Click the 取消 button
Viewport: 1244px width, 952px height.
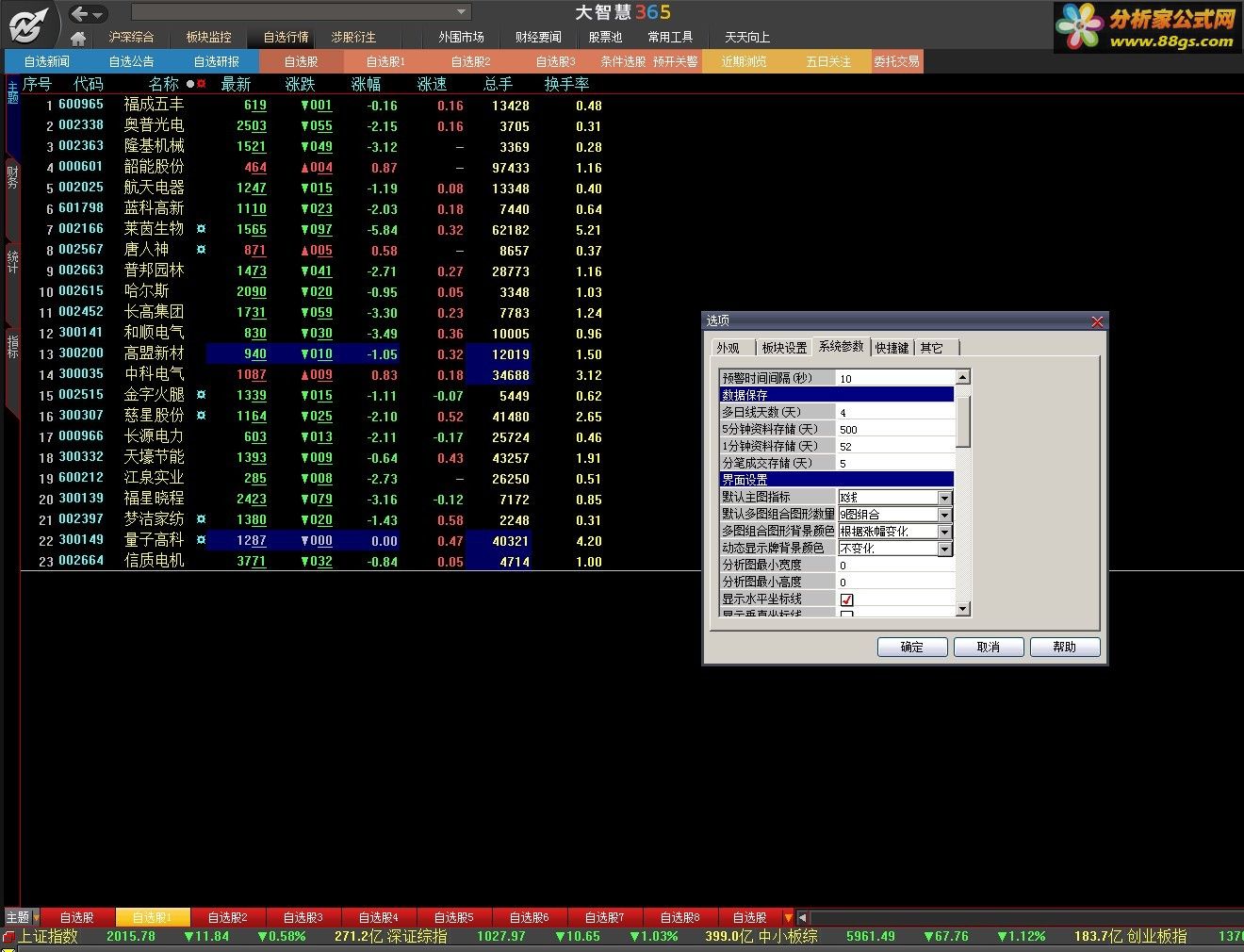[x=988, y=648]
